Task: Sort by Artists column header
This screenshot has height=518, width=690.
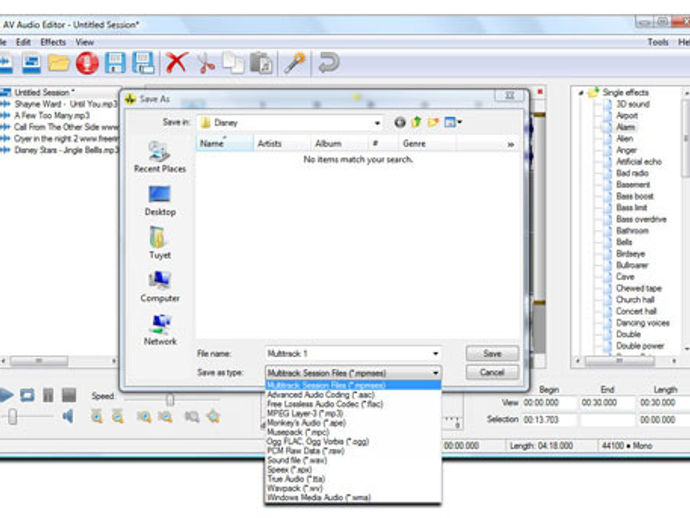Action: 282,144
